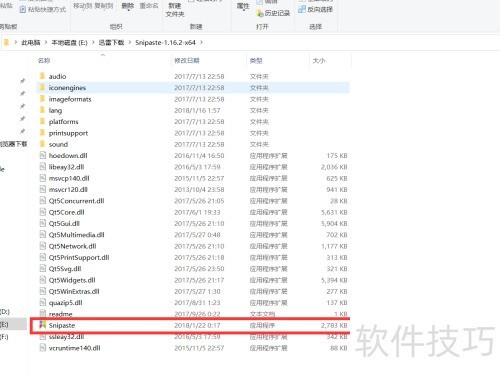The height and width of the screenshot is (378, 500).
Task: Open the audio folder
Action: coord(57,76)
